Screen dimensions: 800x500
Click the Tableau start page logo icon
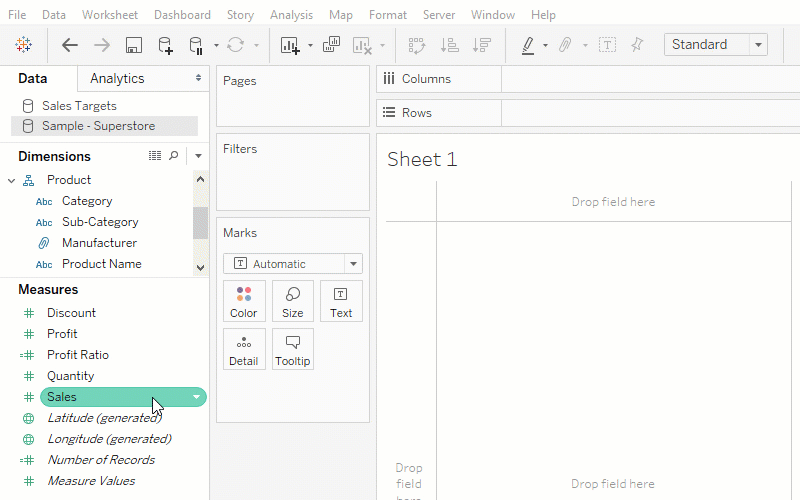tap(23, 45)
